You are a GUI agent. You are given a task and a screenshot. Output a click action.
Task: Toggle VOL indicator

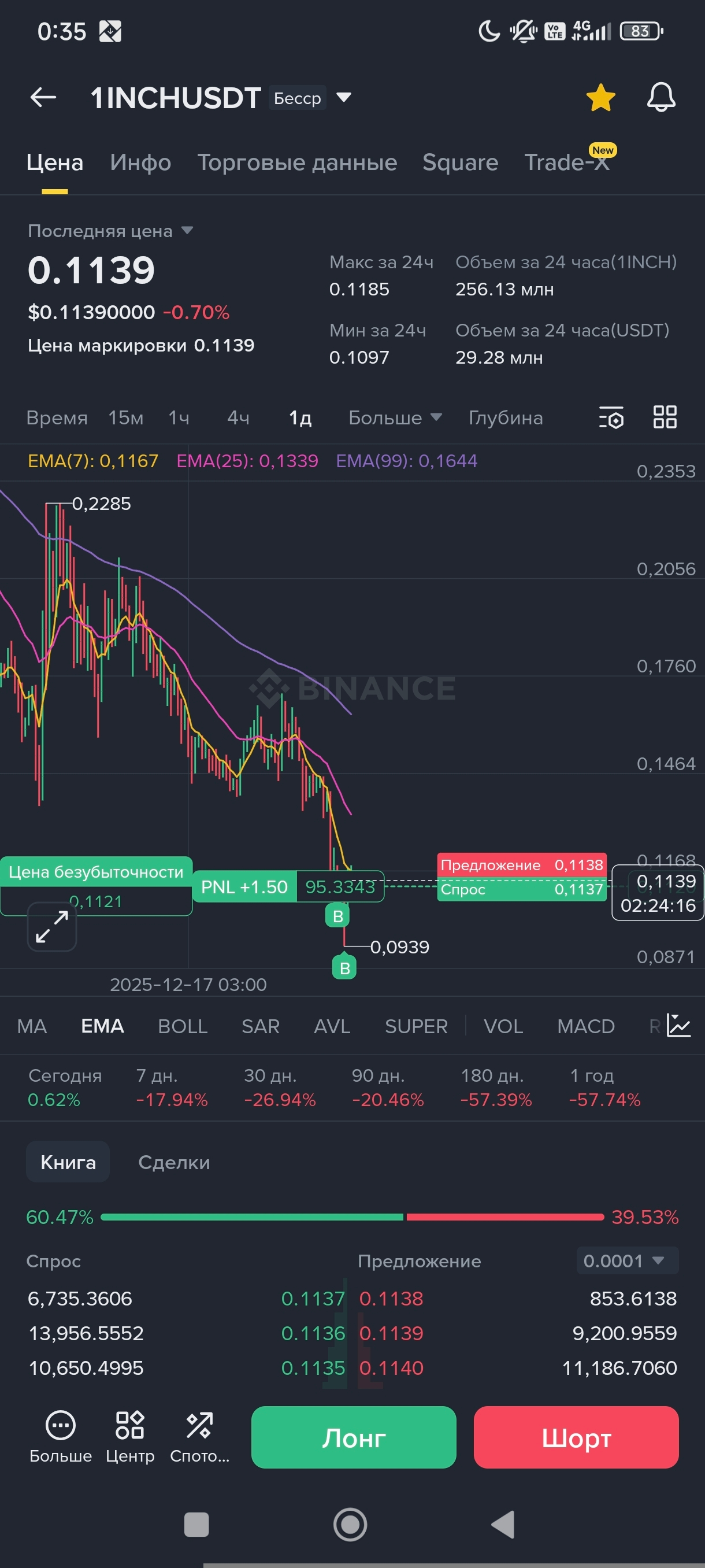click(x=503, y=1026)
